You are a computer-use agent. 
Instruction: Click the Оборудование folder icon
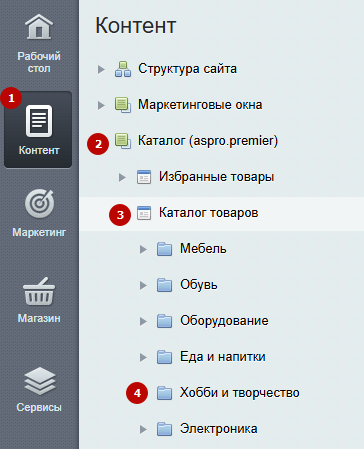[164, 321]
